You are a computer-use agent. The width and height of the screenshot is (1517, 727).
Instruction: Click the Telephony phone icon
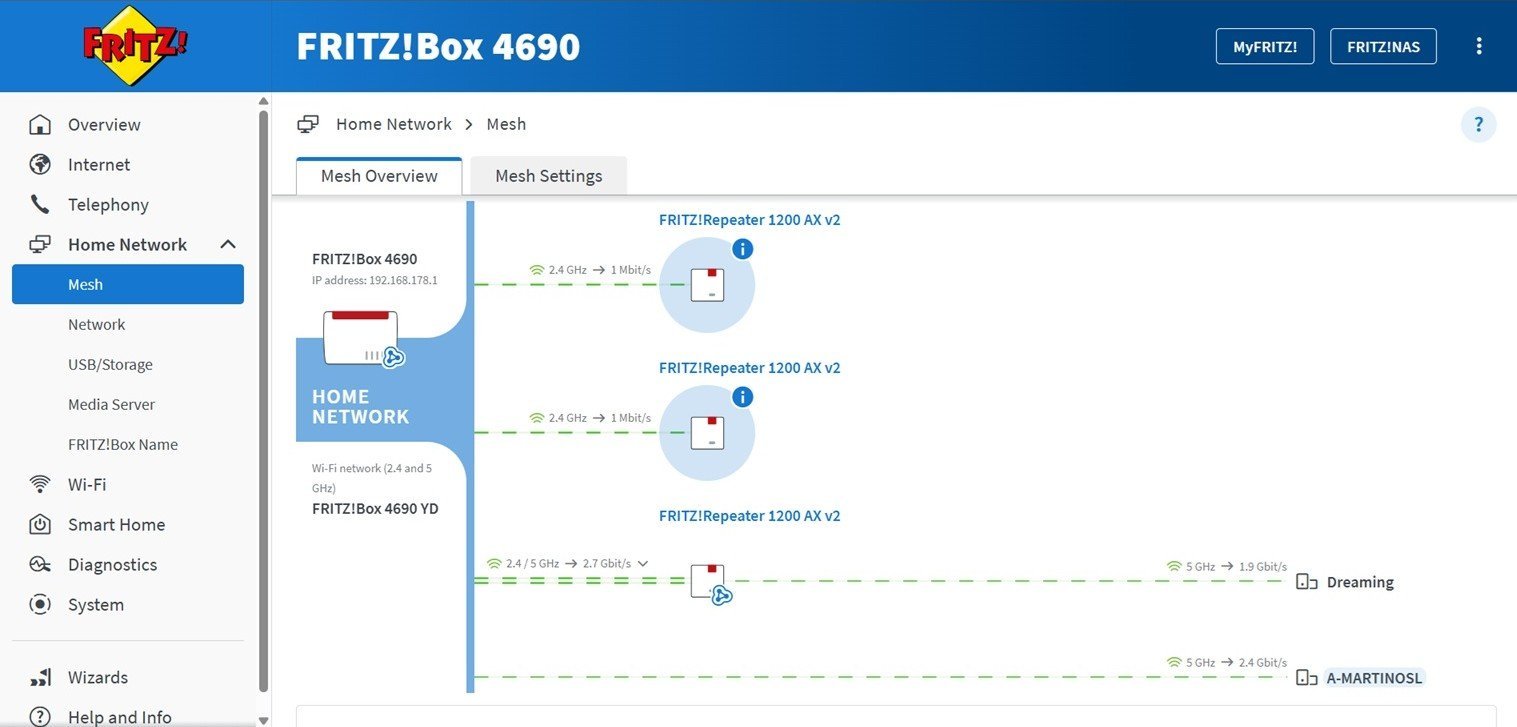pos(40,205)
